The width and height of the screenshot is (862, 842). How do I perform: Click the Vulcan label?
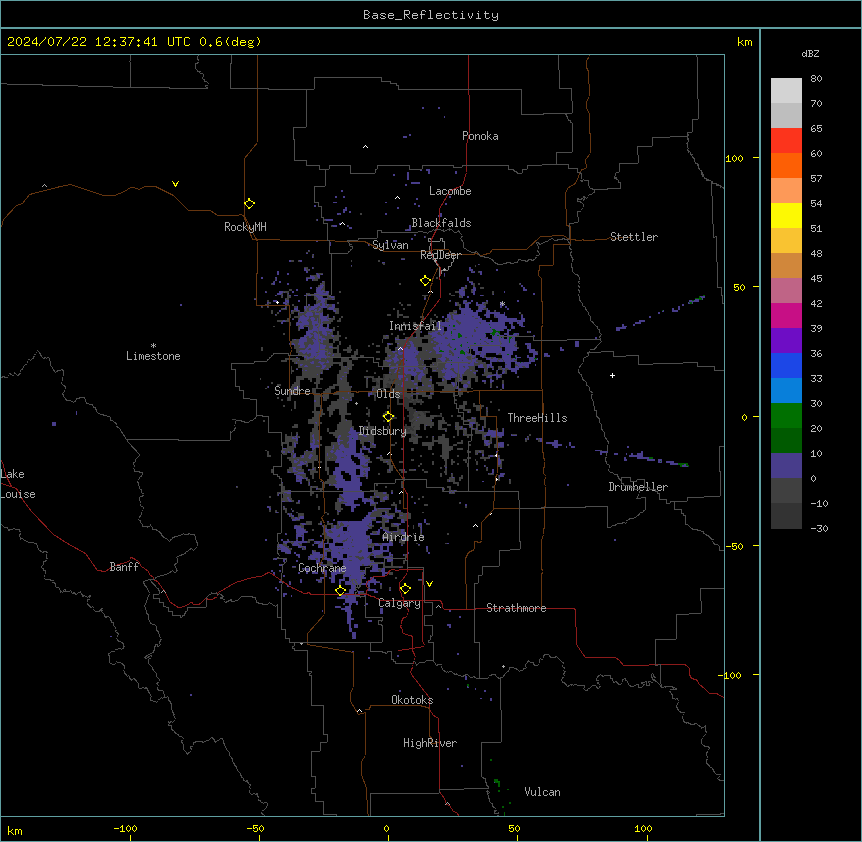tap(542, 792)
